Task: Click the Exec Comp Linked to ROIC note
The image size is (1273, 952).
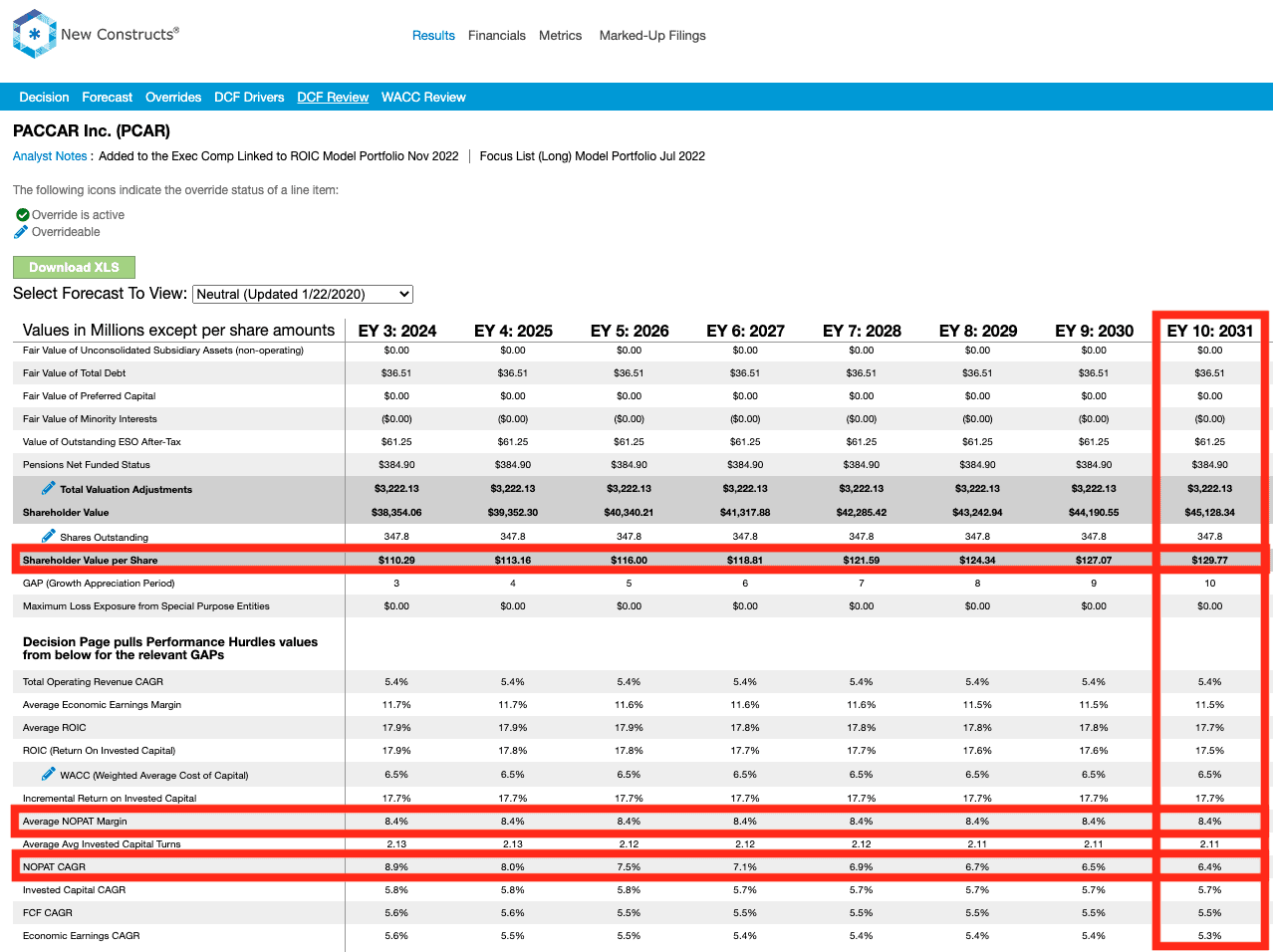Action: click(279, 156)
